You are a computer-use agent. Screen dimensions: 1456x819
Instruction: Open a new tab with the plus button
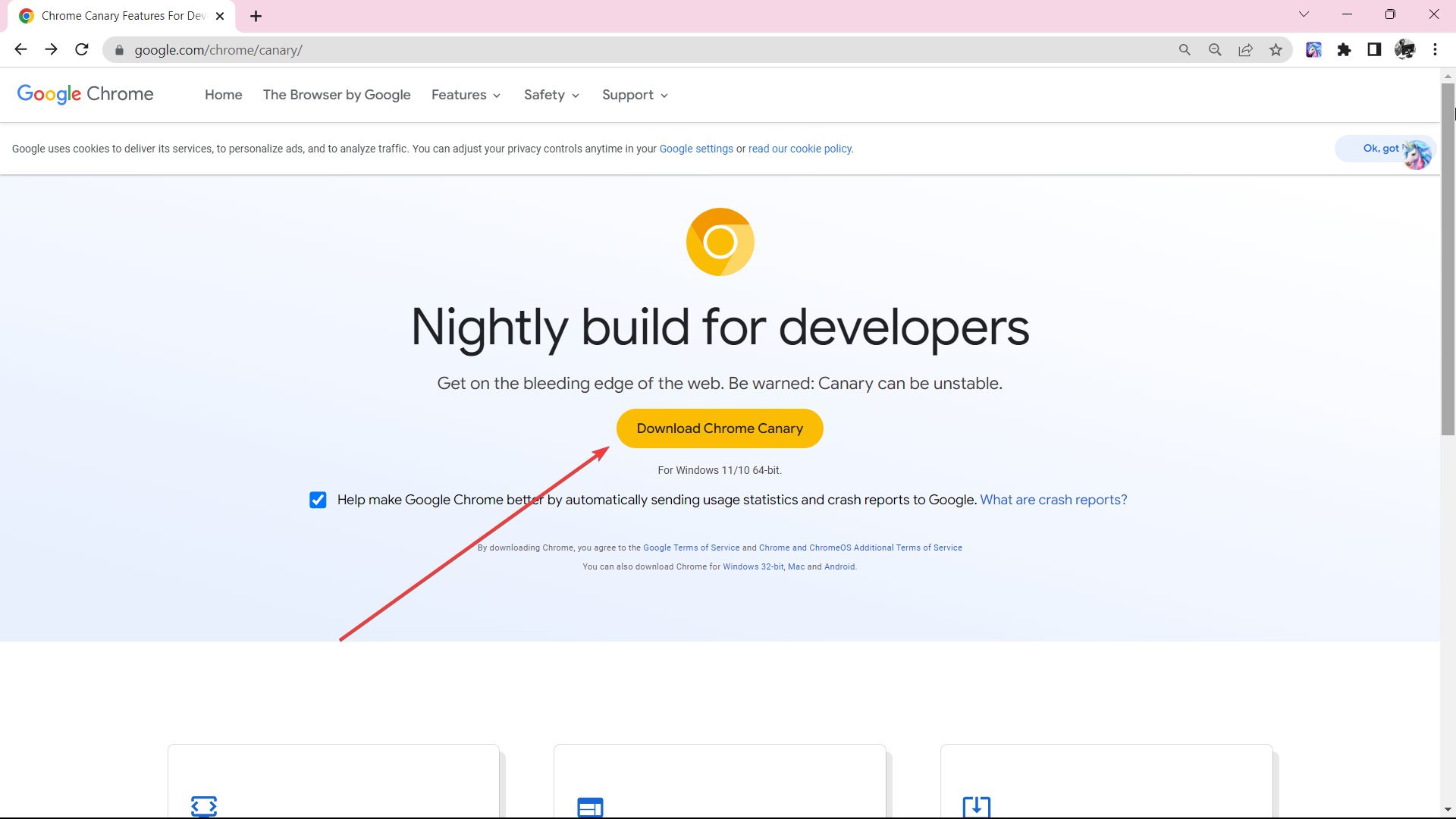pyautogui.click(x=256, y=16)
